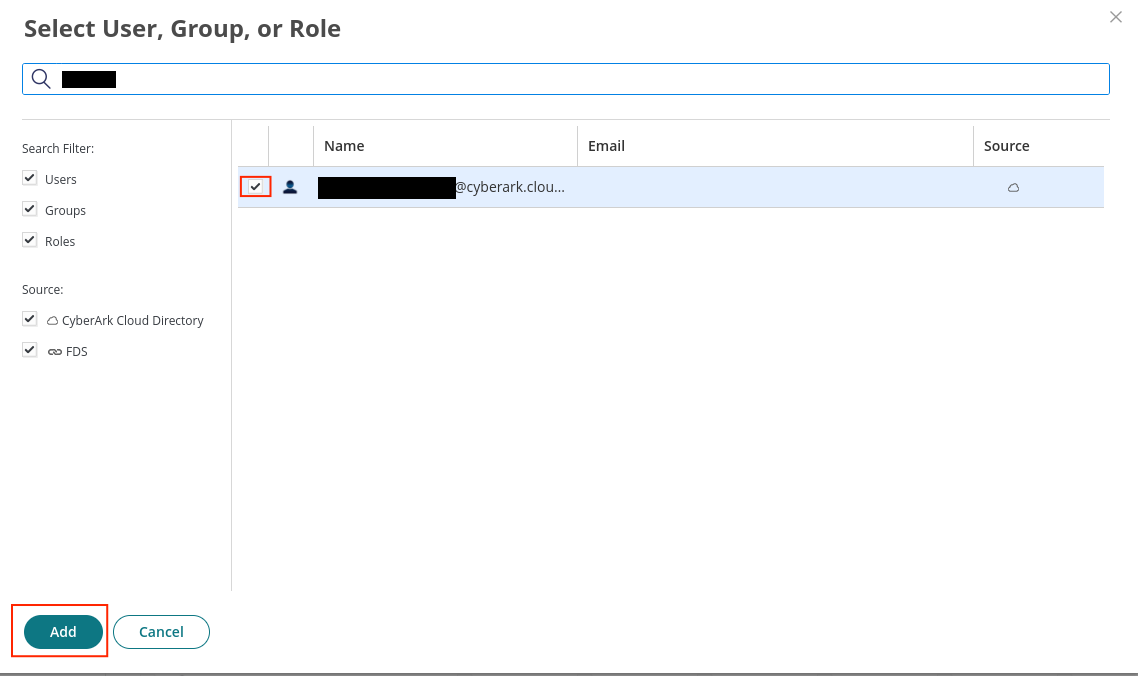The image size is (1138, 676).
Task: Deselect the user row checkbox
Action: 255,187
